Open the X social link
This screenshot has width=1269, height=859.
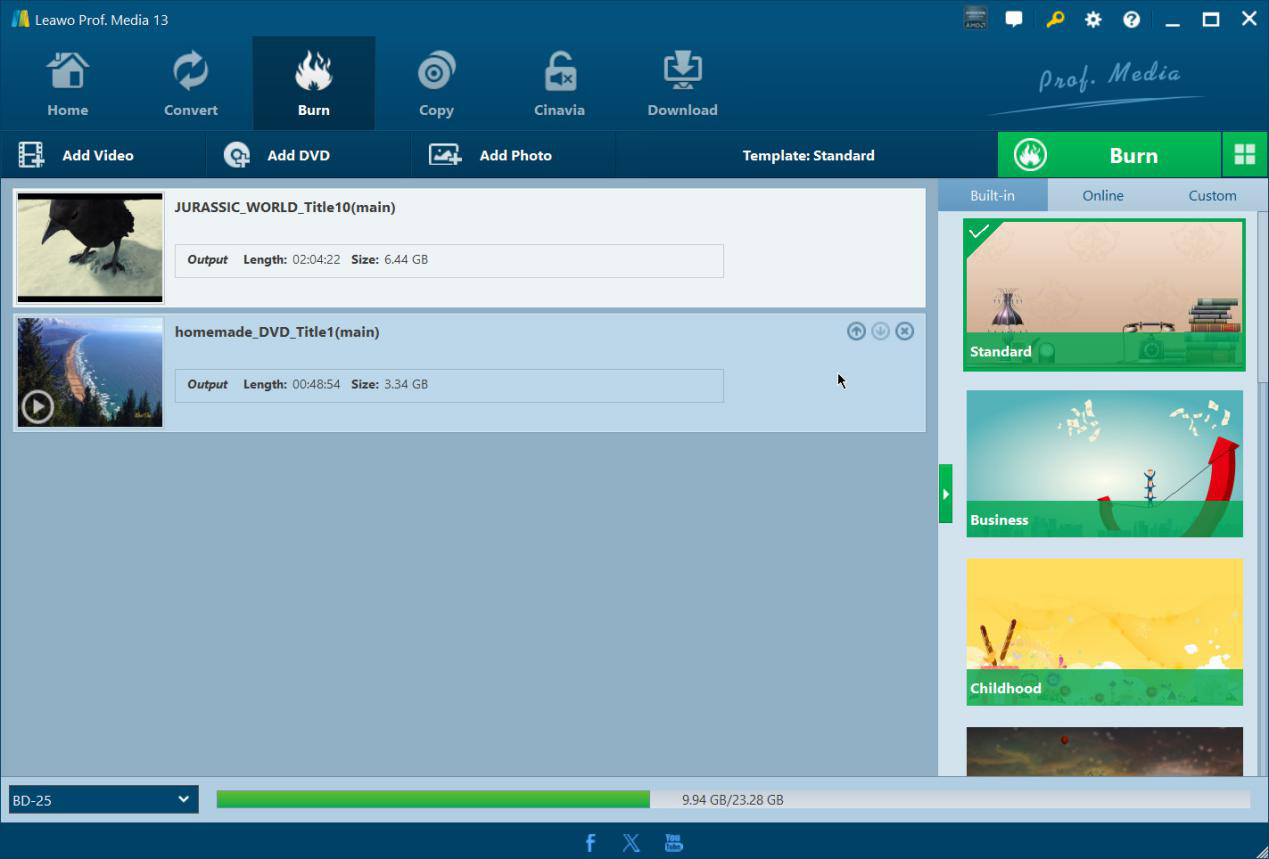[x=631, y=842]
